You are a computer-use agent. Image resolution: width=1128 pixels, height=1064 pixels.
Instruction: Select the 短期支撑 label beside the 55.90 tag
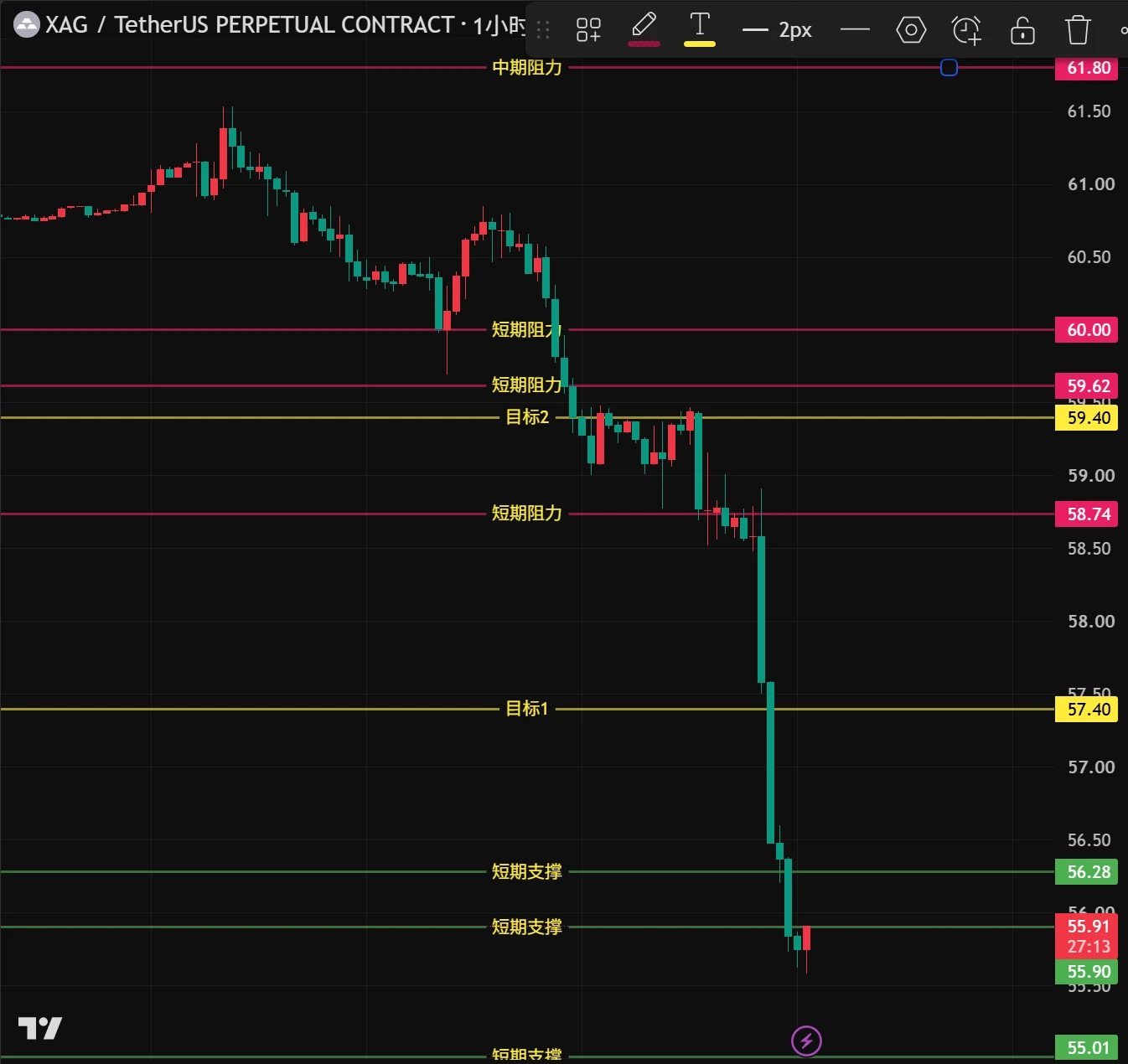[x=527, y=927]
